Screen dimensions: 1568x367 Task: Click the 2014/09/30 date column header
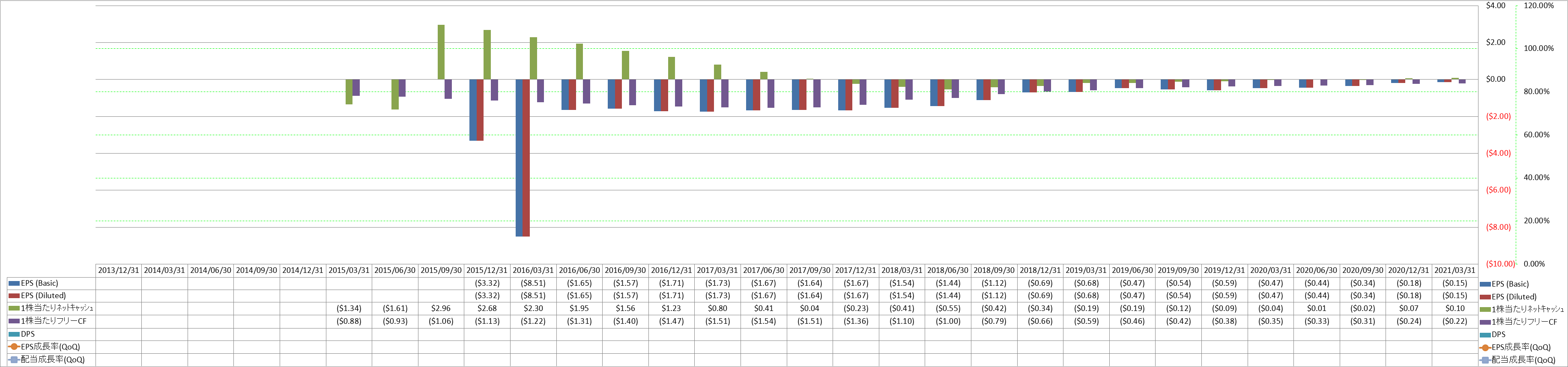[x=257, y=270]
